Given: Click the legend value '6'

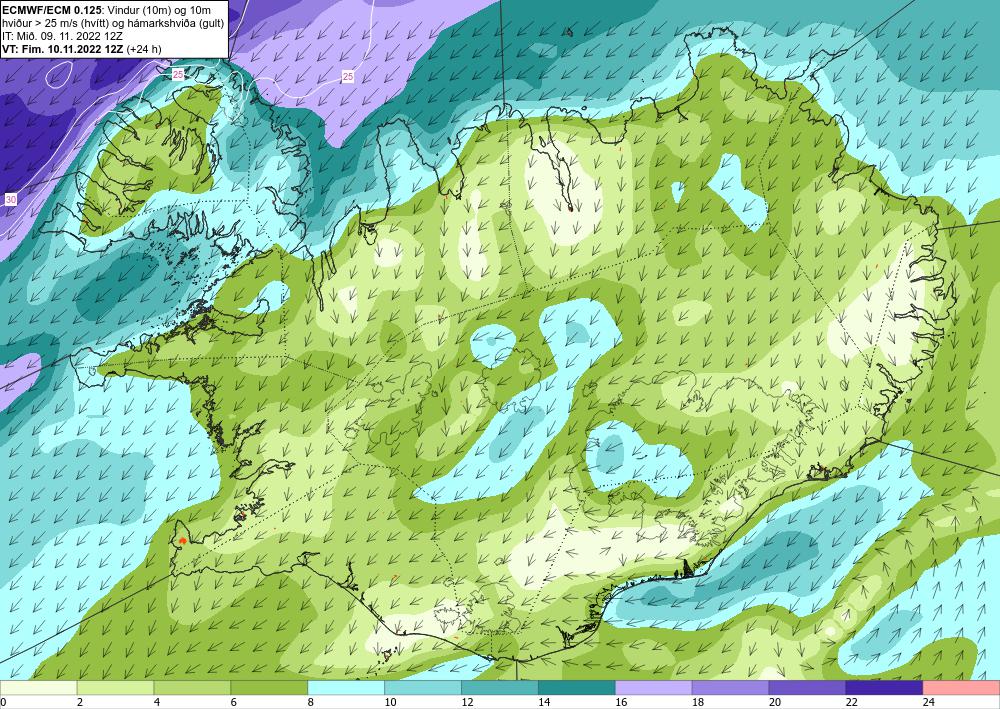Looking at the screenshot, I should (x=233, y=702).
